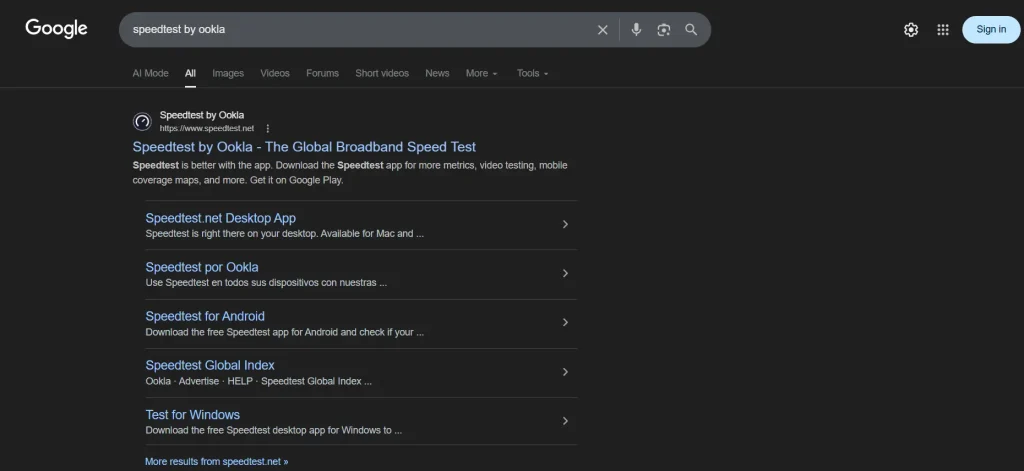
Task: Start voice search with microphone icon
Action: pyautogui.click(x=636, y=29)
